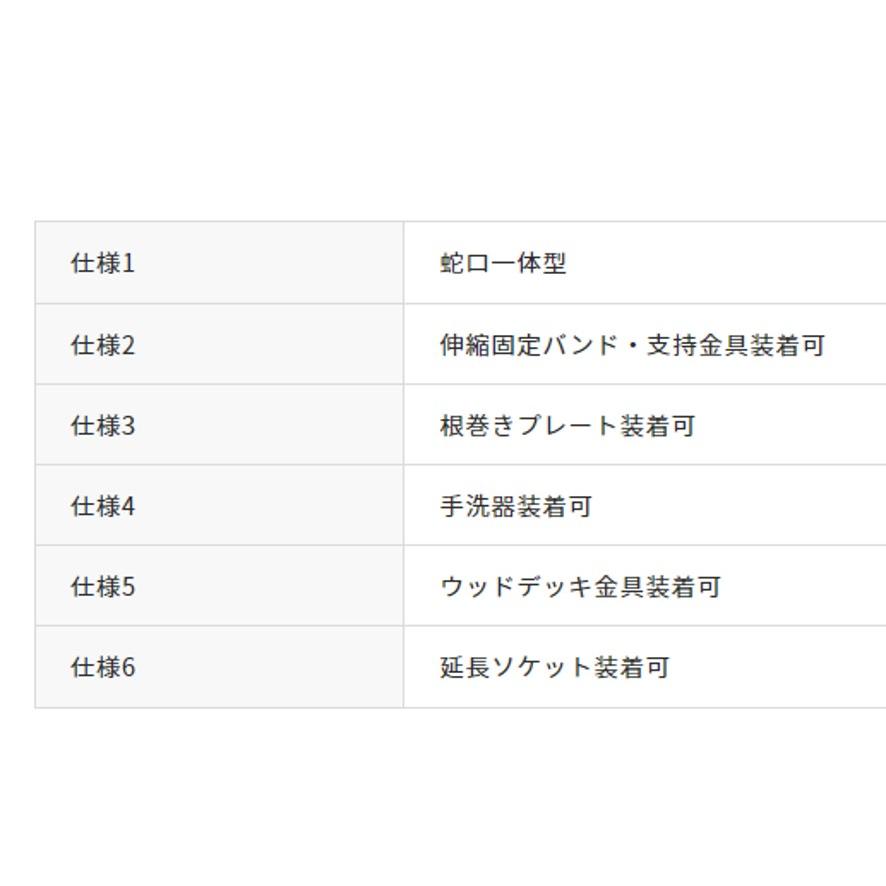
Task: Click the 仕様3 label cell
Action: coord(102,426)
